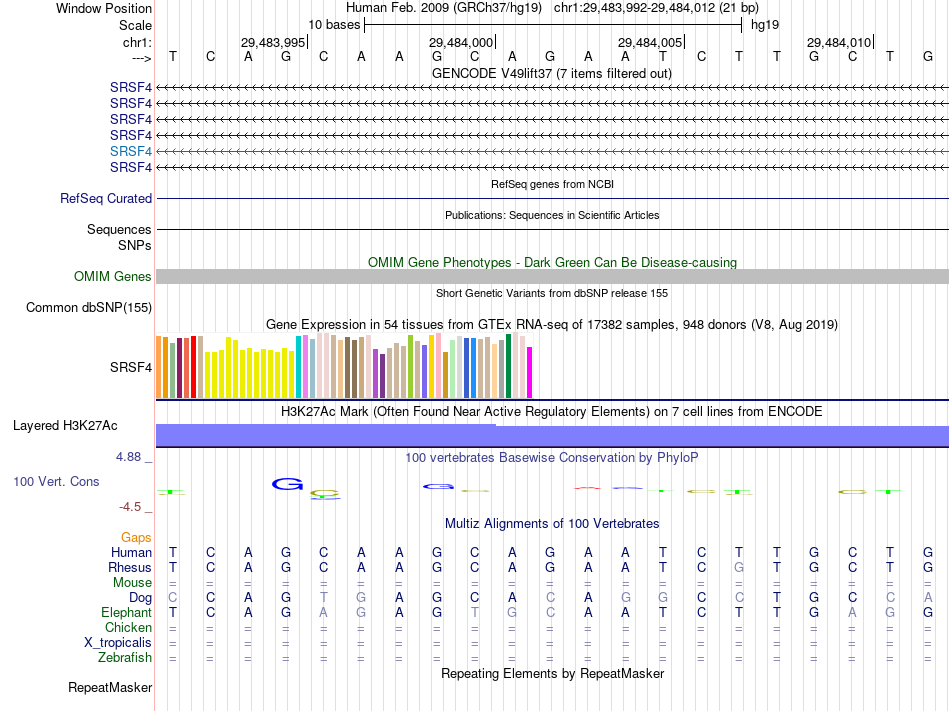
Task: Click the Layered H3K27Ac purple signal bar
Action: click(552, 435)
